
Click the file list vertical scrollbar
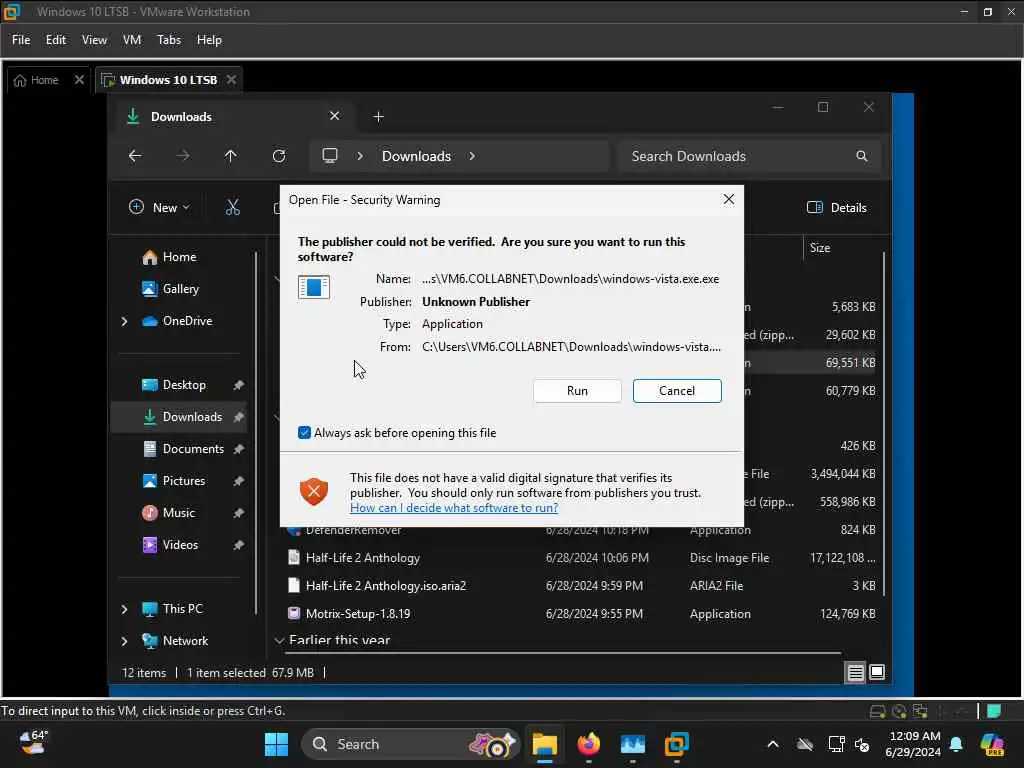884,424
